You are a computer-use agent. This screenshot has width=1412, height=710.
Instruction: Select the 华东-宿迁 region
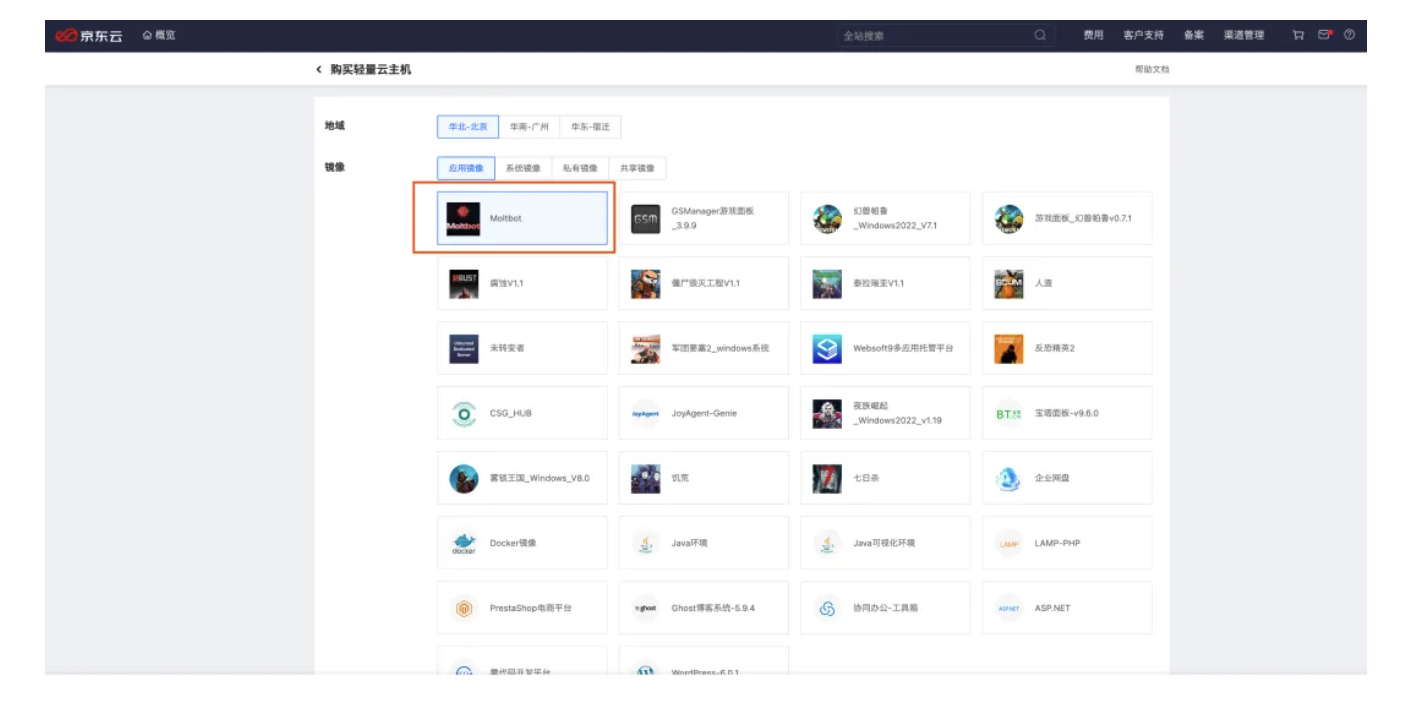click(x=591, y=127)
